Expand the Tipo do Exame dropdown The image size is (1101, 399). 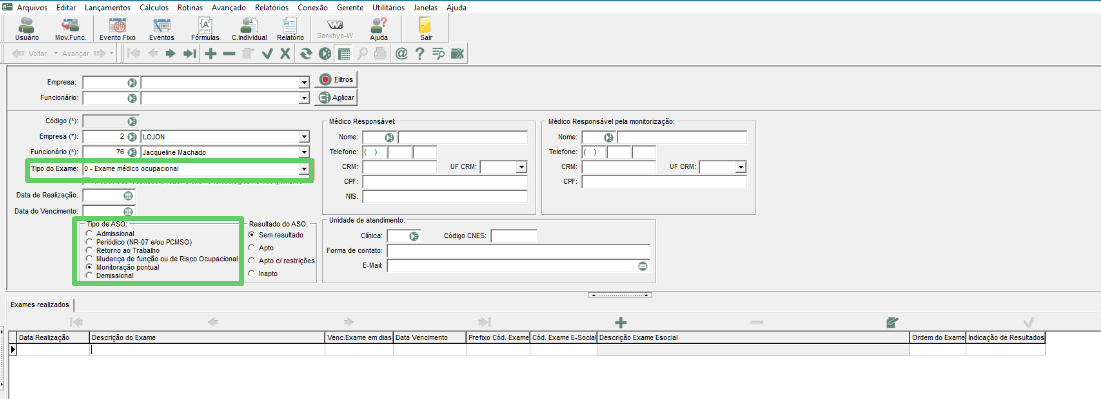pos(304,169)
